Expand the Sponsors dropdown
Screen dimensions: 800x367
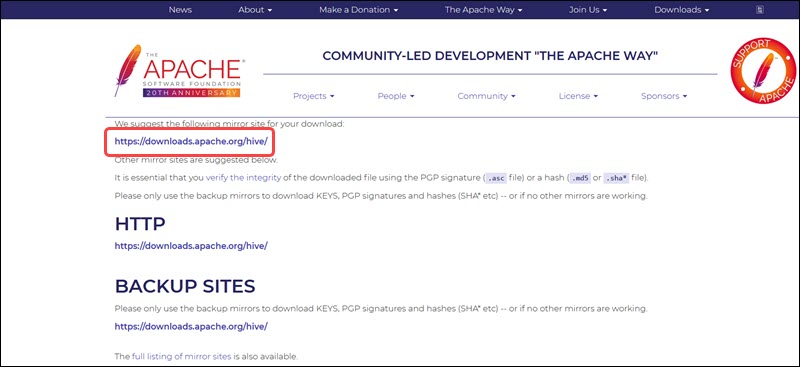(x=664, y=96)
